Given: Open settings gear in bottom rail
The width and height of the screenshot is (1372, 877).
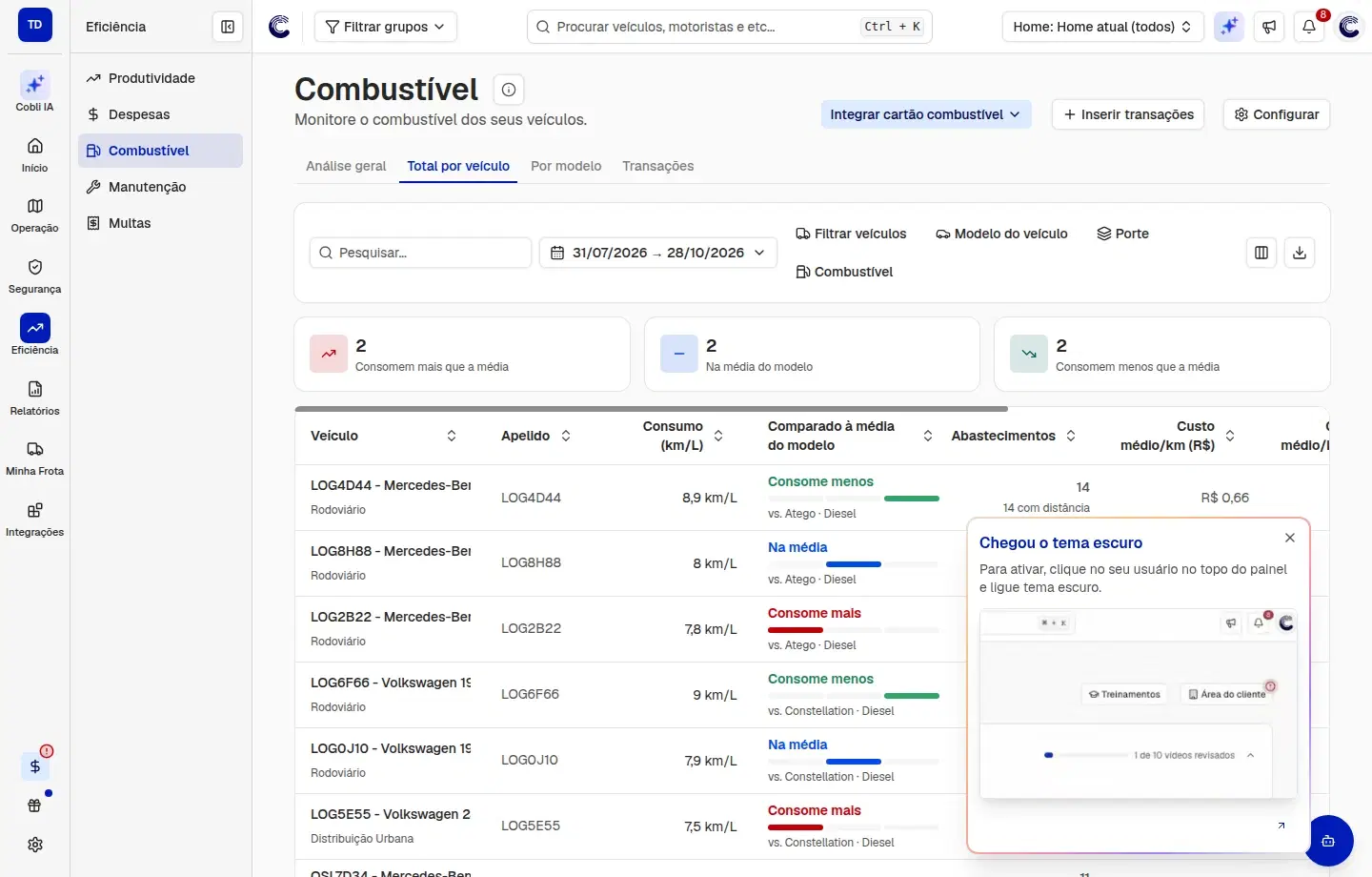Looking at the screenshot, I should tap(35, 845).
